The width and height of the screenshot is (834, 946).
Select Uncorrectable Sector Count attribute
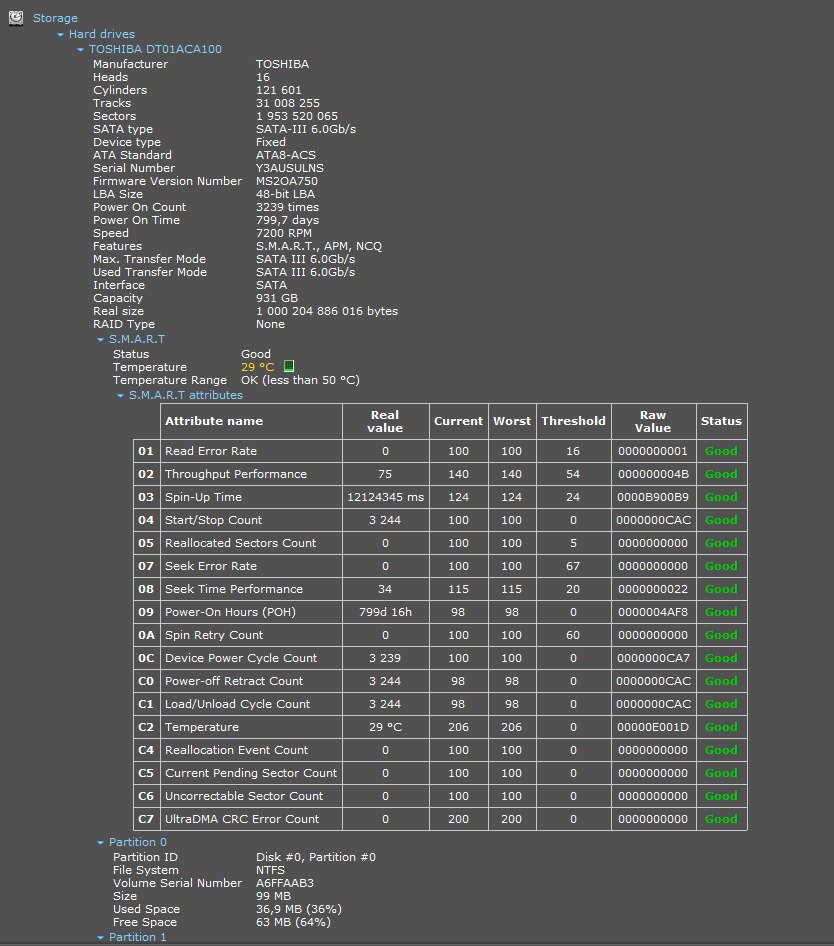244,796
